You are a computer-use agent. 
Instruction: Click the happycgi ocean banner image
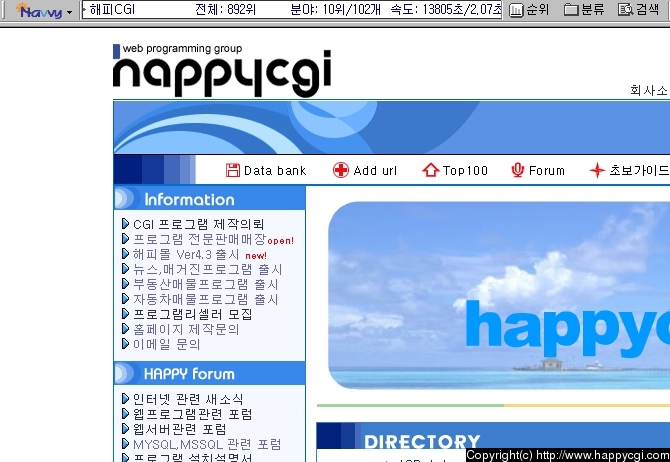[499, 295]
